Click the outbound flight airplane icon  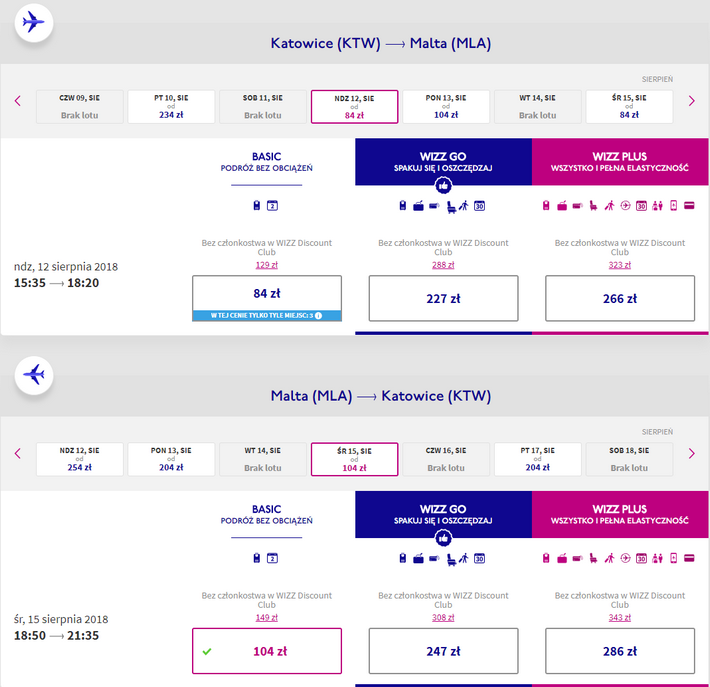tap(34, 22)
